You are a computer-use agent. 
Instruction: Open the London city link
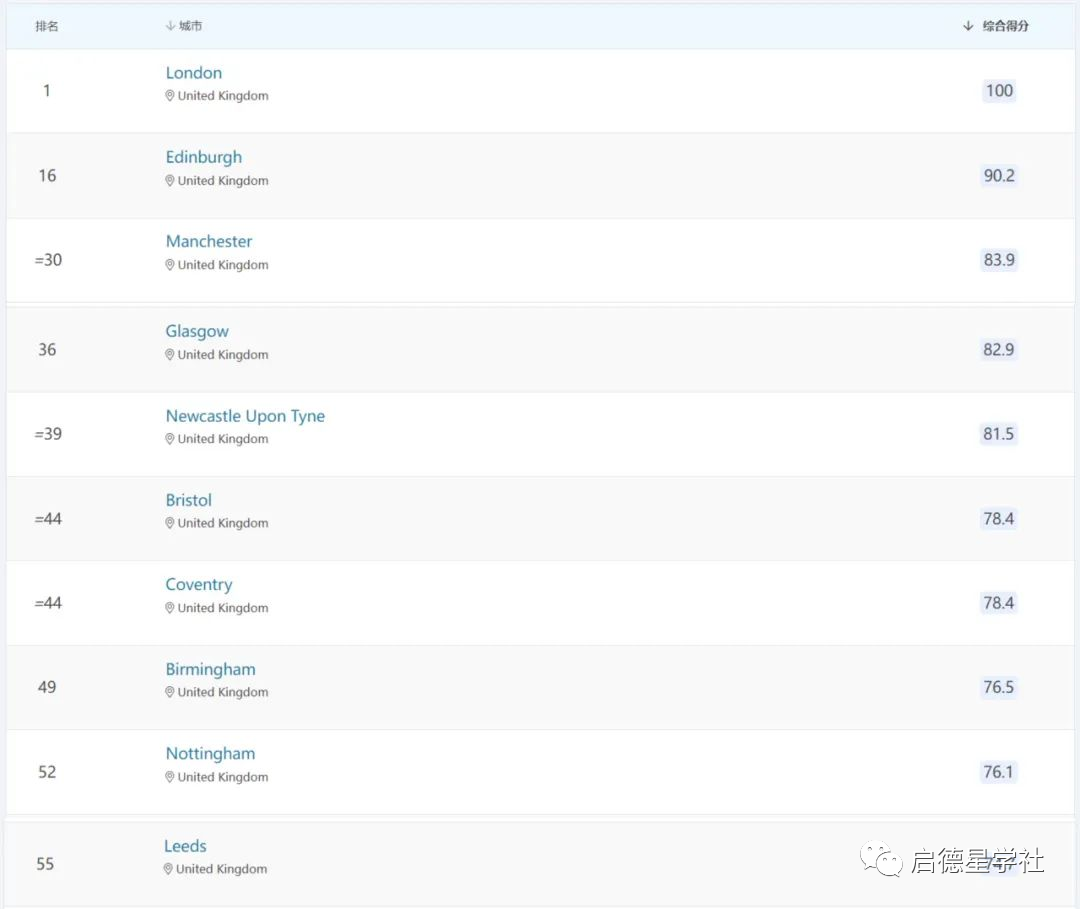(194, 73)
